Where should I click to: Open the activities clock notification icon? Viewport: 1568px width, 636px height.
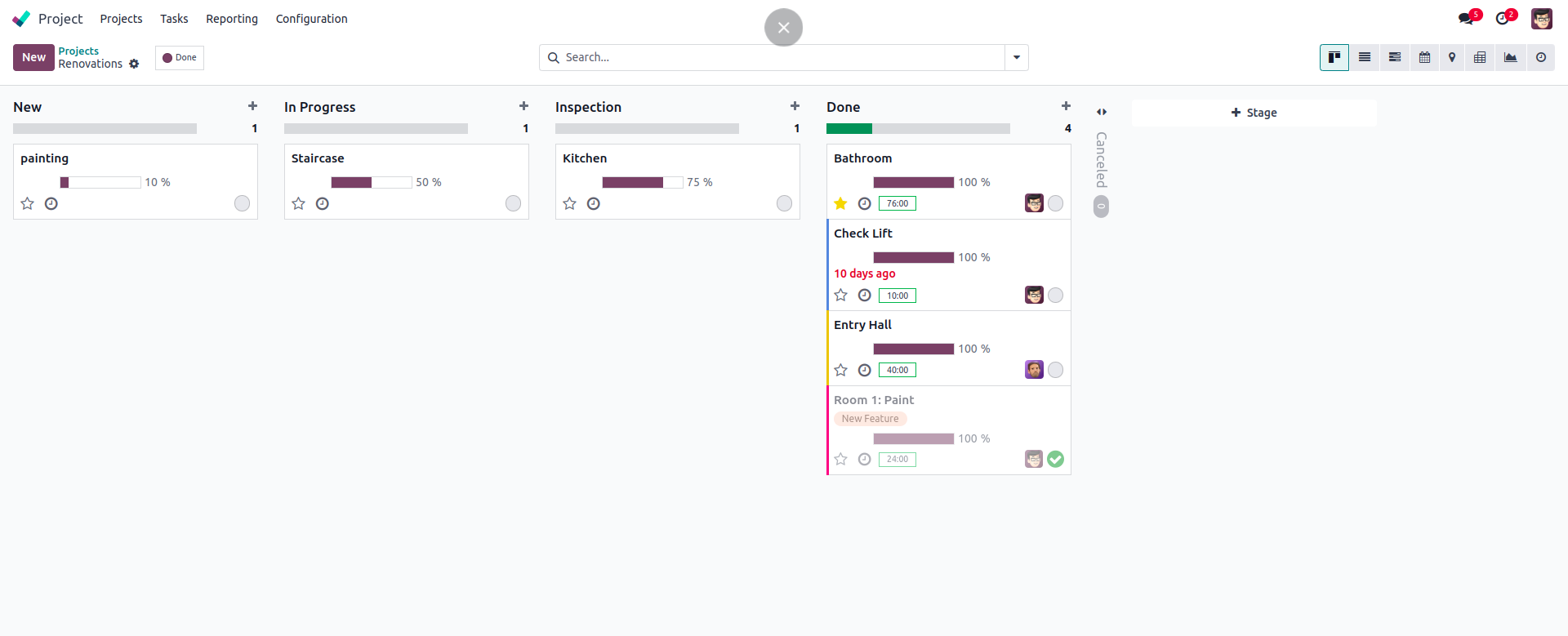coord(1503,18)
